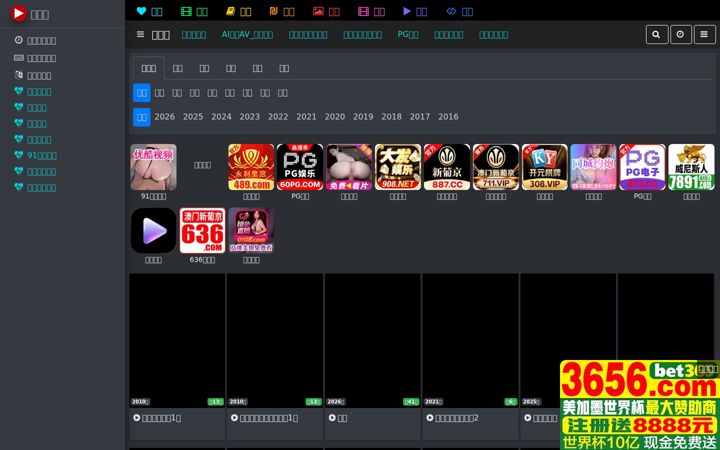
Task: Open viewing history with the clock button
Action: point(681,34)
